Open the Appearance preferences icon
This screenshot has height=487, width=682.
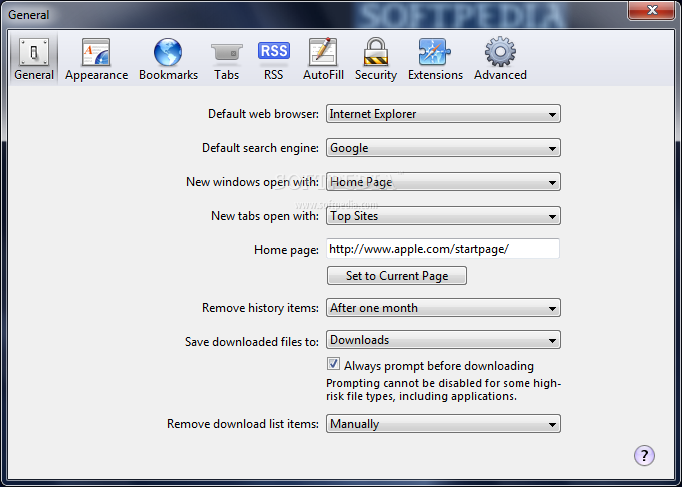tap(96, 52)
